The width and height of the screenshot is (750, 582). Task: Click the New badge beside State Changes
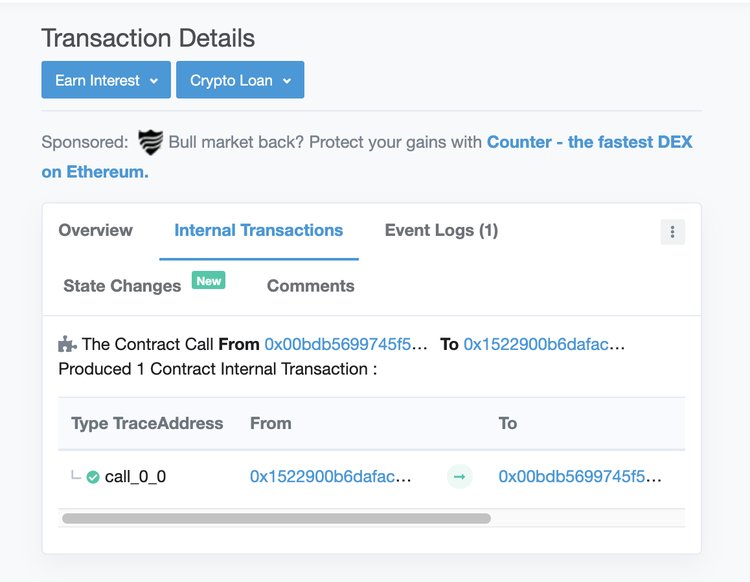tap(209, 282)
